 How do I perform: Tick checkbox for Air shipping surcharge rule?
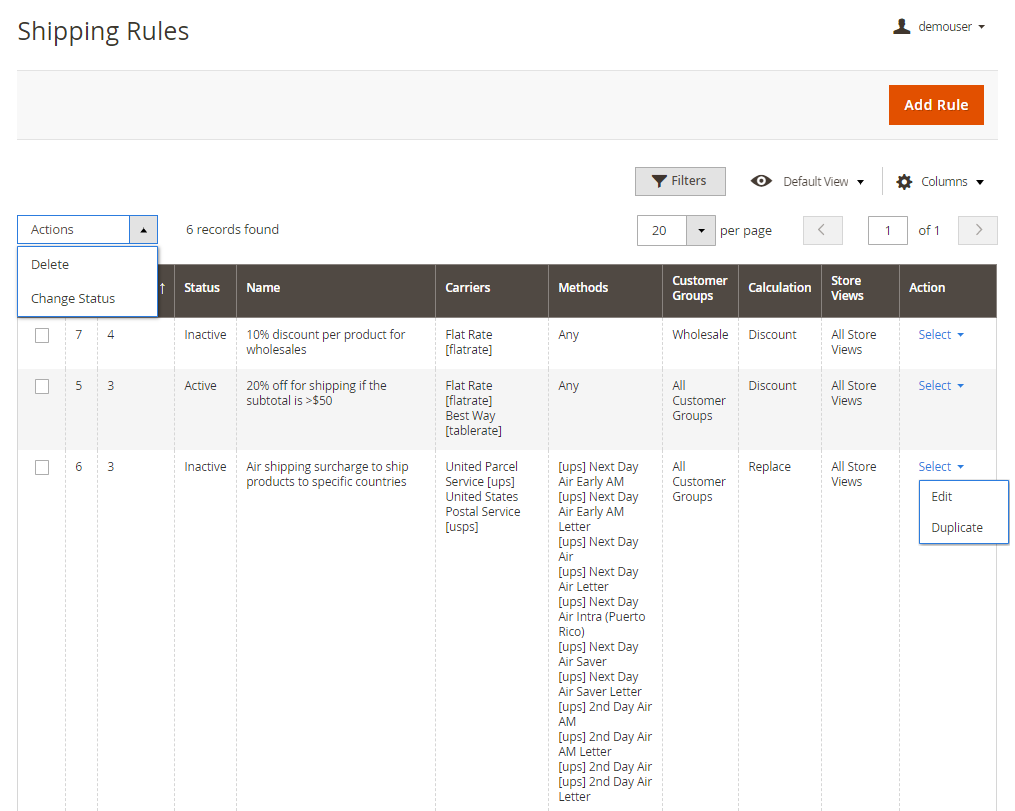pyautogui.click(x=42, y=468)
